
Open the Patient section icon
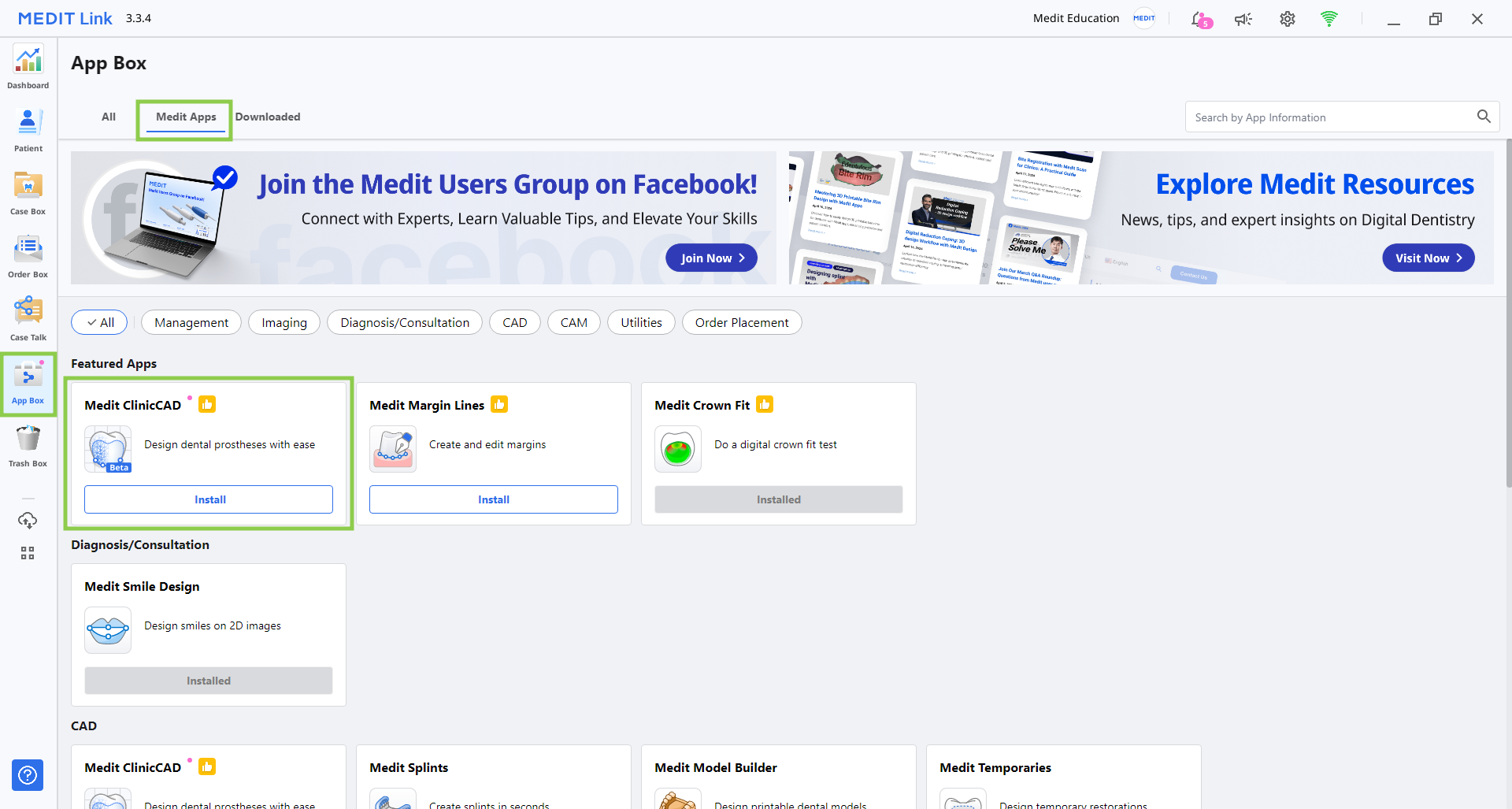coord(28,130)
